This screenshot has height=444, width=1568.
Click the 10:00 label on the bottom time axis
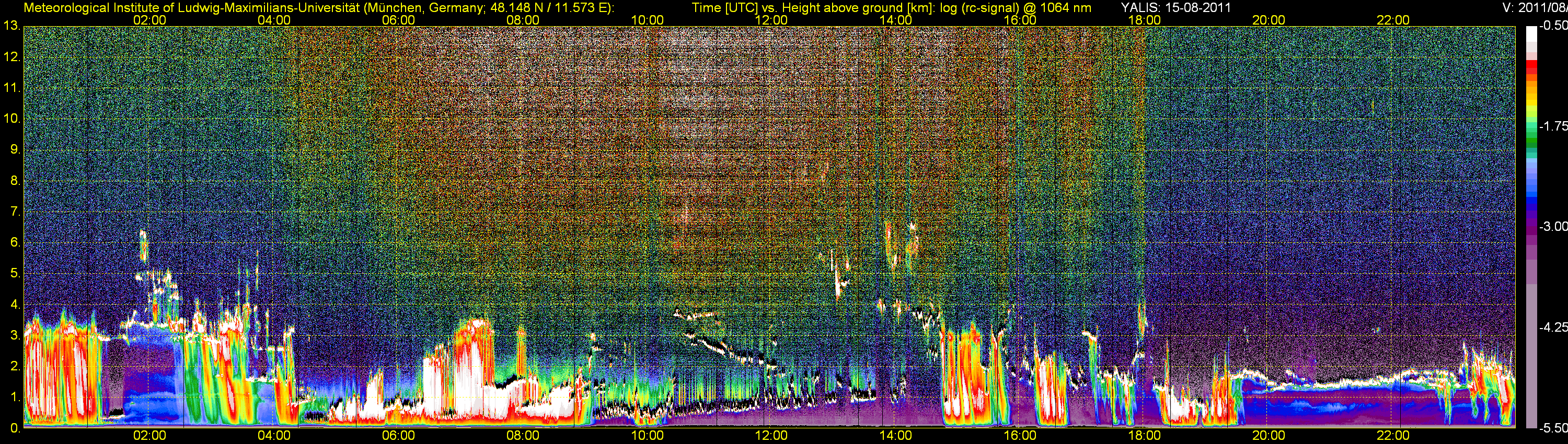coord(647,436)
